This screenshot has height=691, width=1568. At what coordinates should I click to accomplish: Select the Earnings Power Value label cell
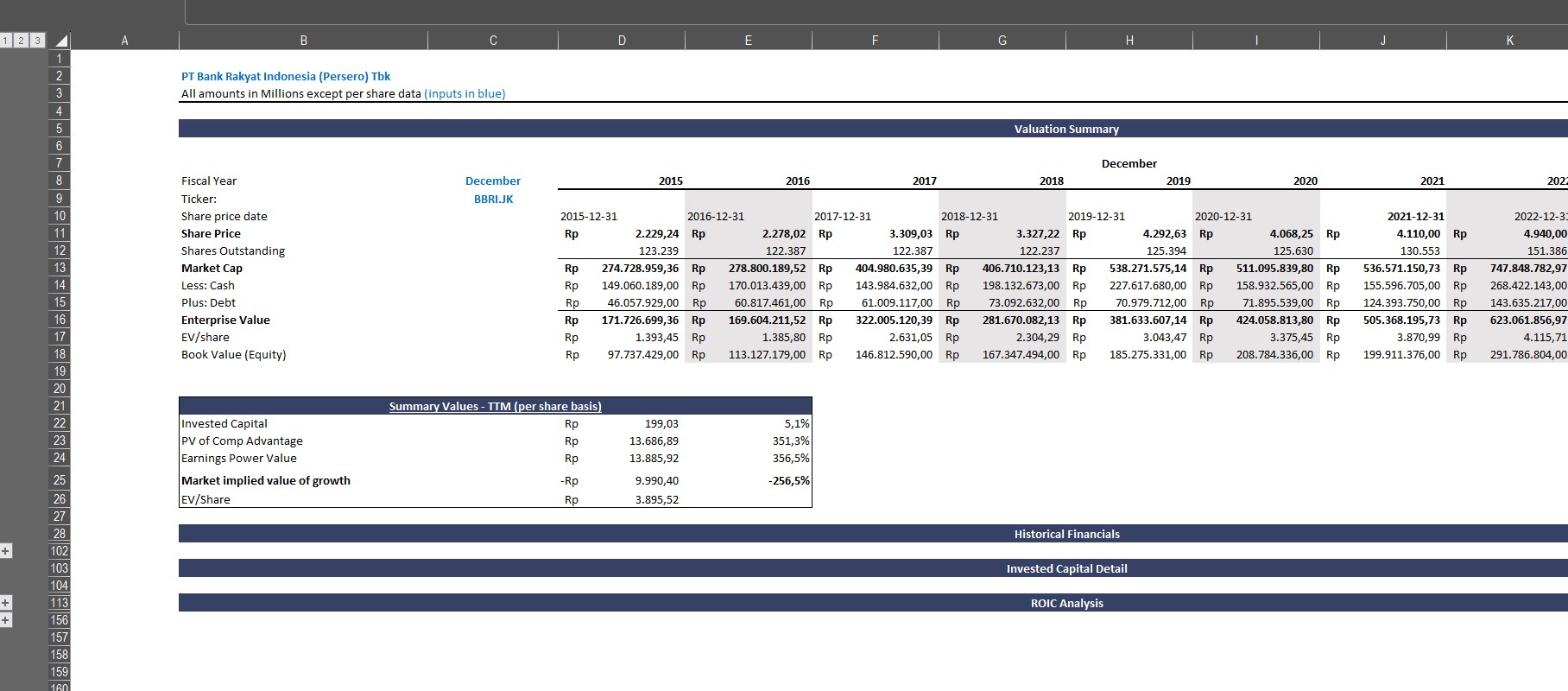coord(239,458)
